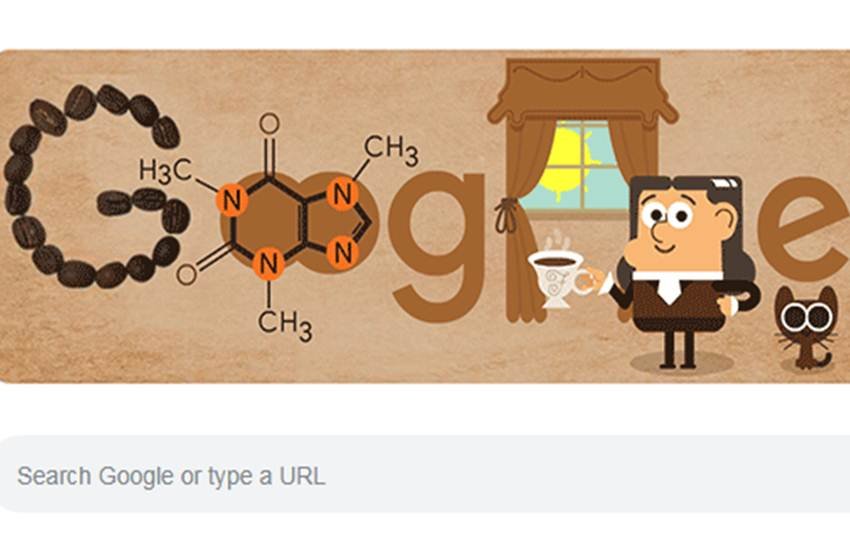The width and height of the screenshot is (850, 550).
Task: Click the H3C label on the molecule
Action: coord(165,170)
